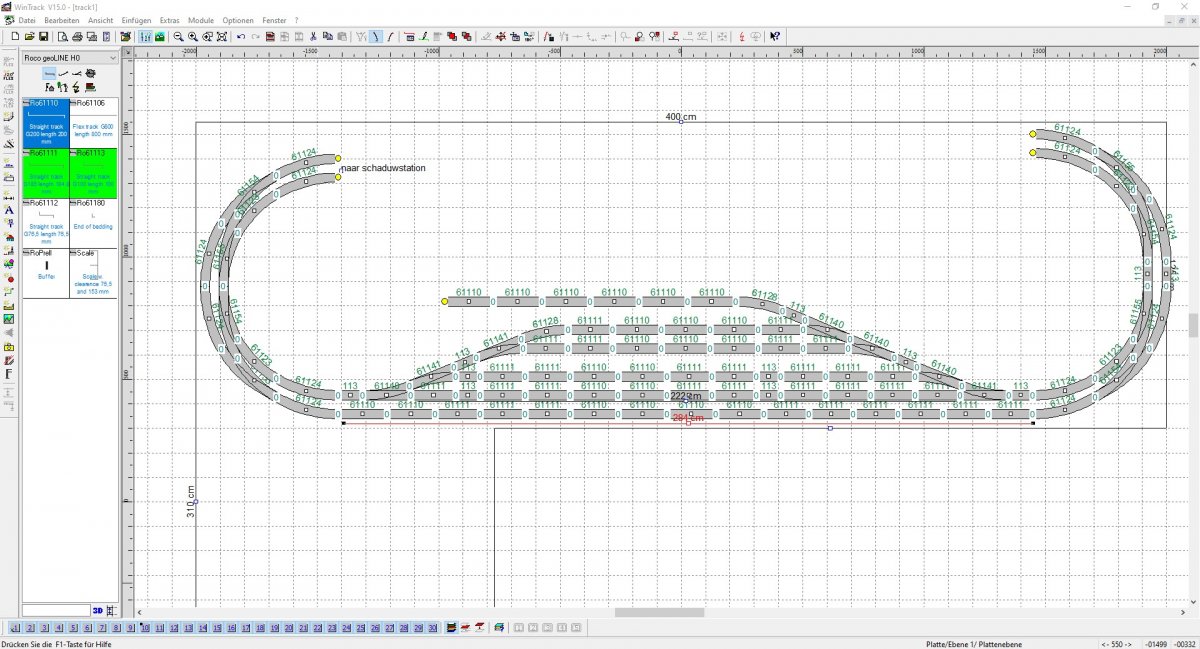Select the Ro61111 straight track tile

46,173
